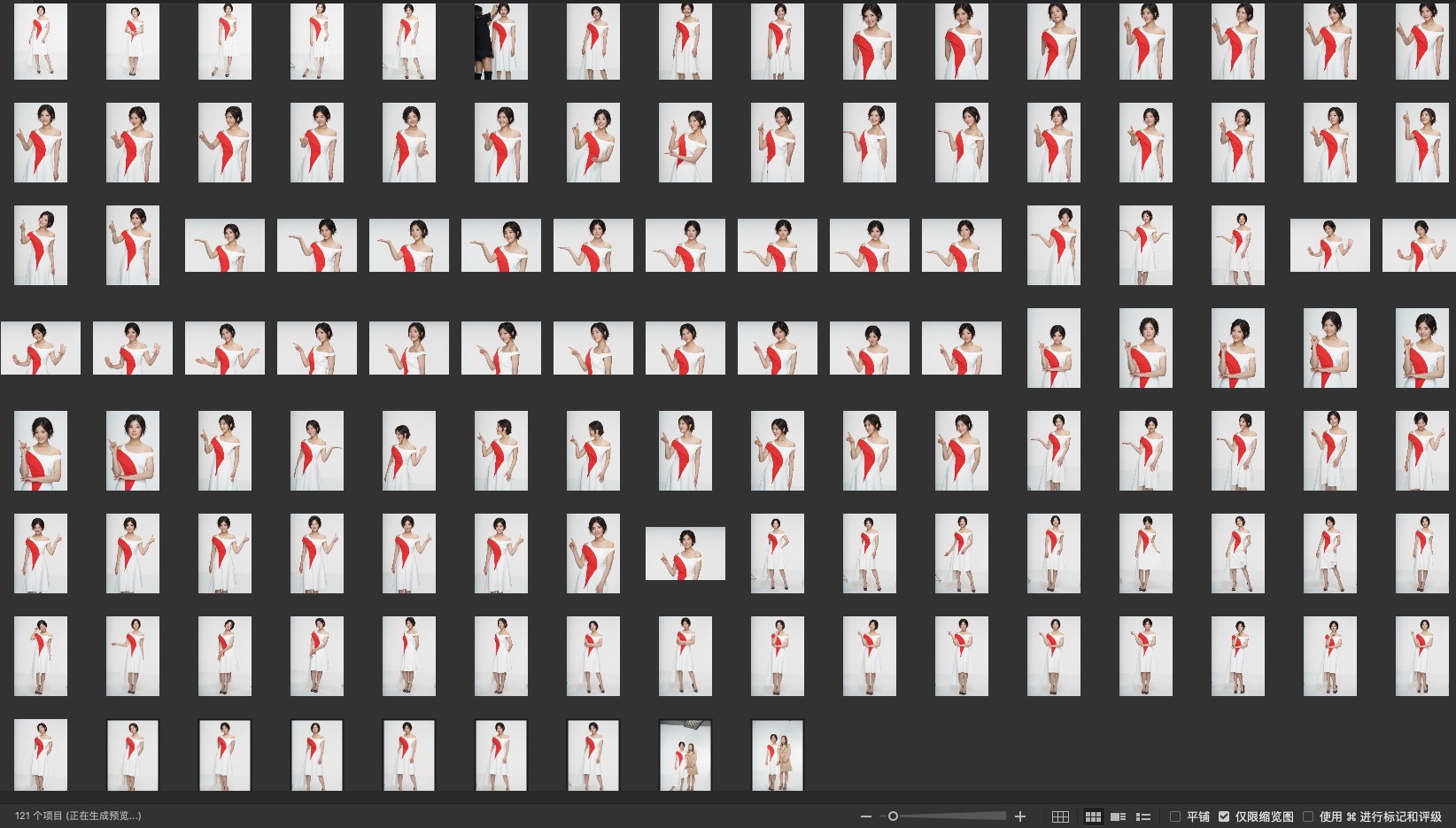Image resolution: width=1456 pixels, height=828 pixels.
Task: Switch to details view icon
Action: (1118, 816)
